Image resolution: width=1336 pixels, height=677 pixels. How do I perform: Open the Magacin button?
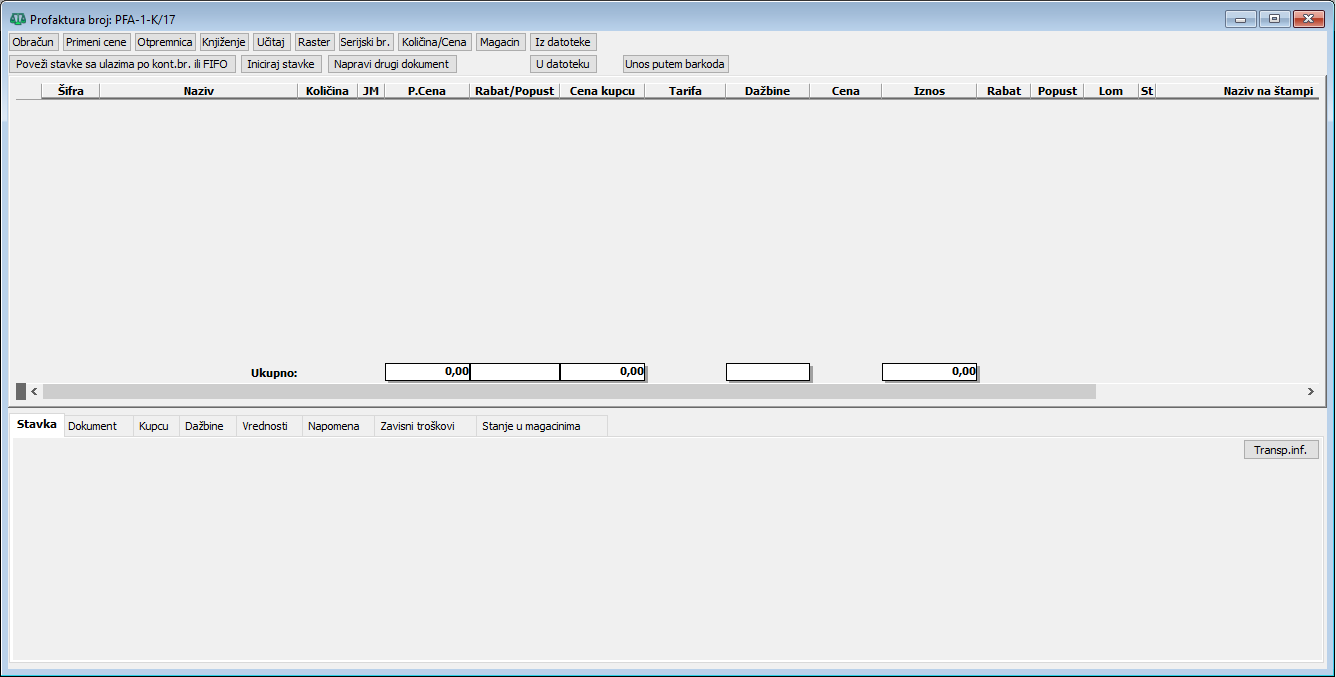coord(500,42)
